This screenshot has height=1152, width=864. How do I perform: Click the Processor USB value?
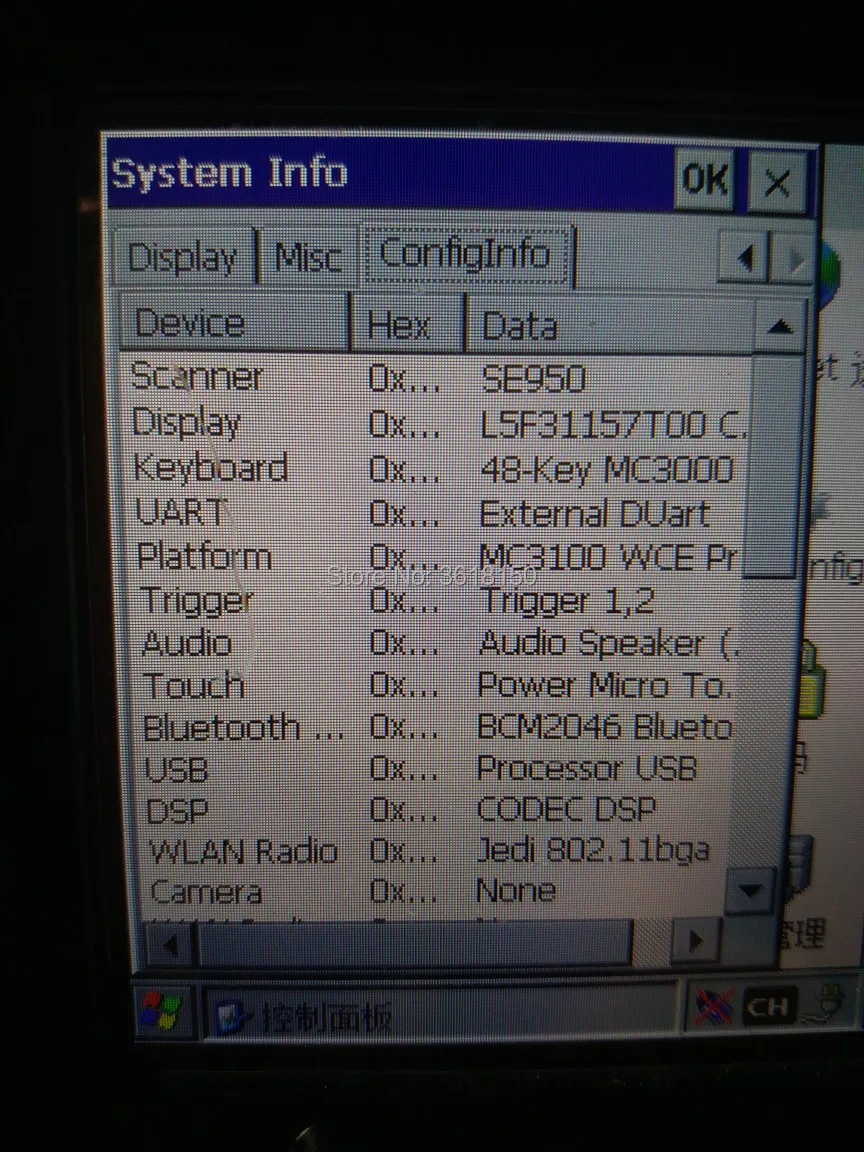pyautogui.click(x=587, y=768)
